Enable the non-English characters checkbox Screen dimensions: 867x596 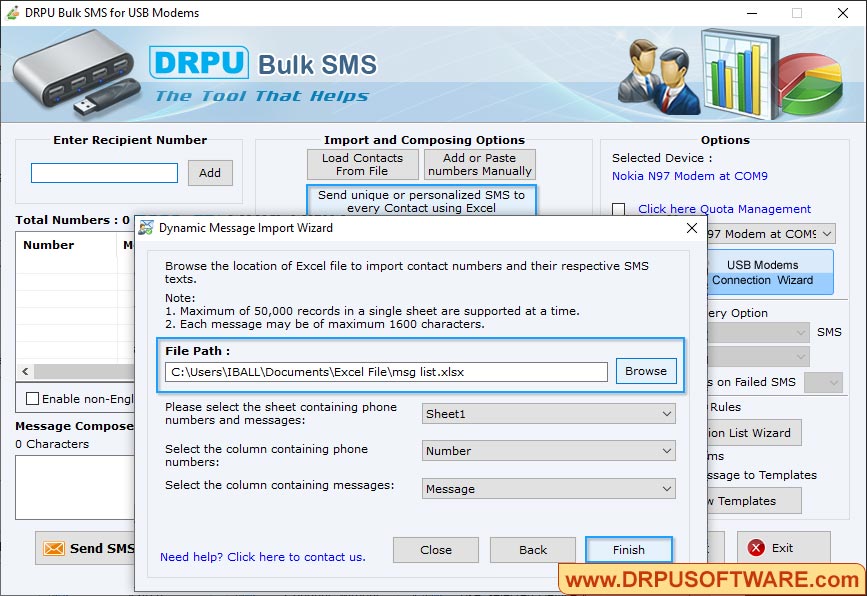[x=33, y=399]
